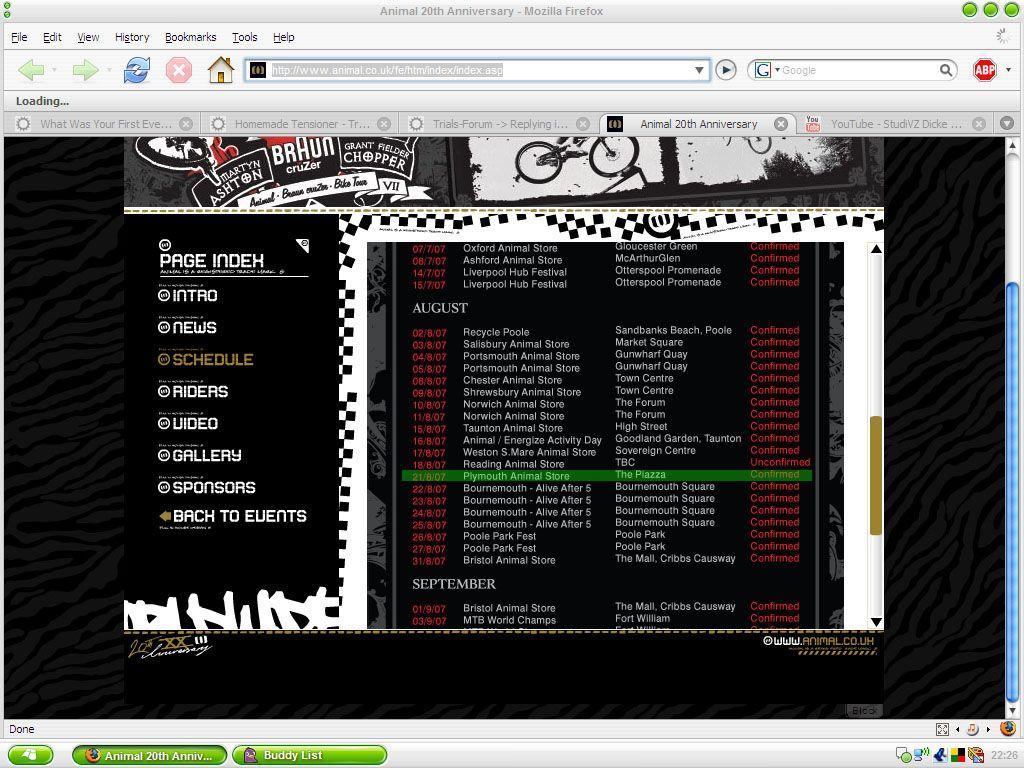The image size is (1024, 768).
Task: Open the NEWS page link
Action: pos(187,327)
